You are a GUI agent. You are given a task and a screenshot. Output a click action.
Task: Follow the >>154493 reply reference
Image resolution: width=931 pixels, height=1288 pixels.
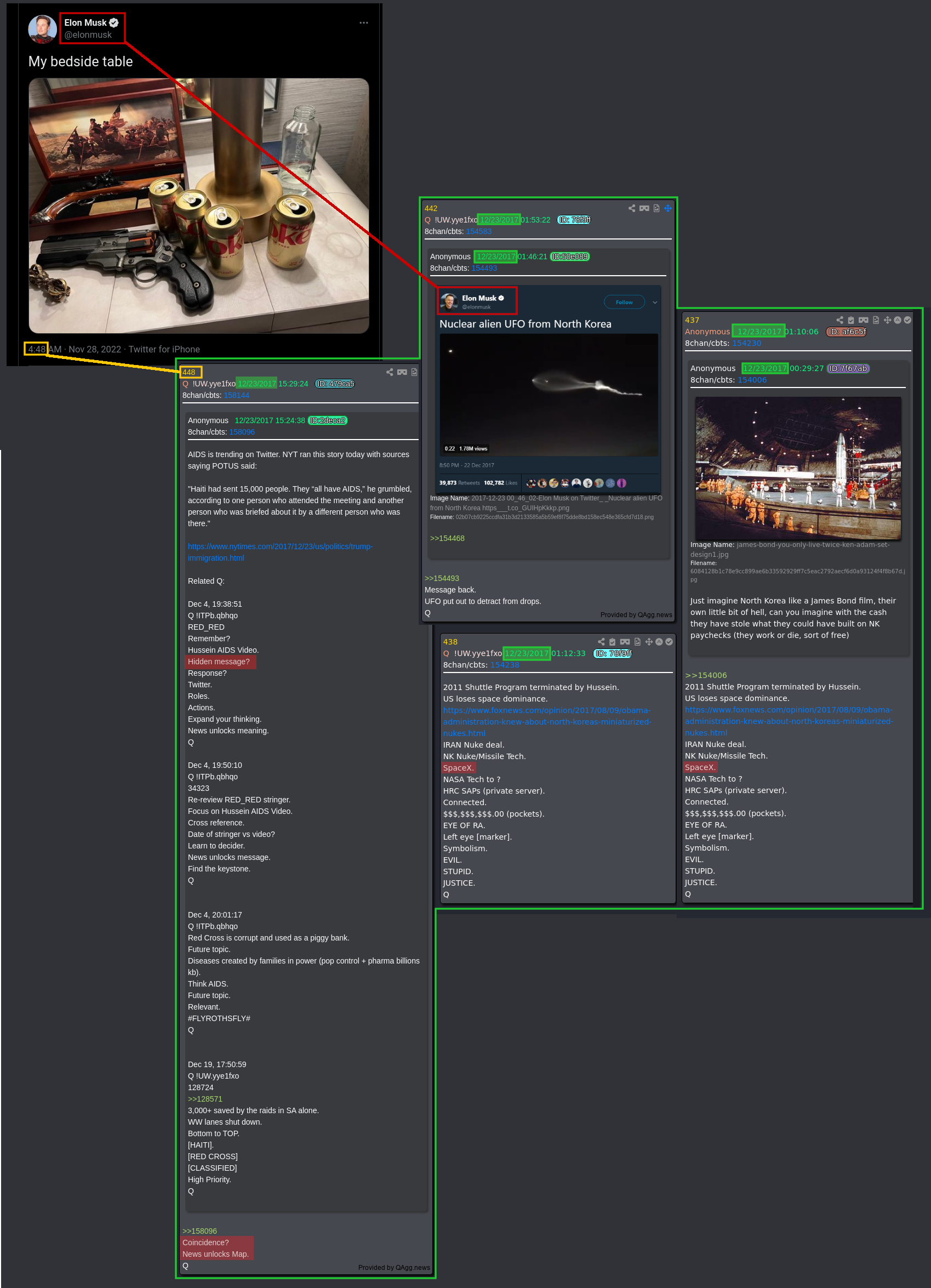point(442,578)
